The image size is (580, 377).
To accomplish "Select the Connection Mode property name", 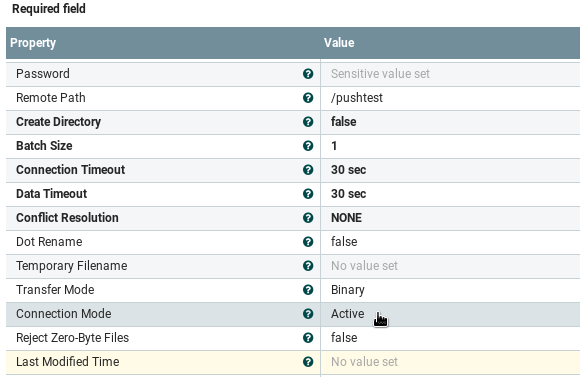I will (x=64, y=314).
